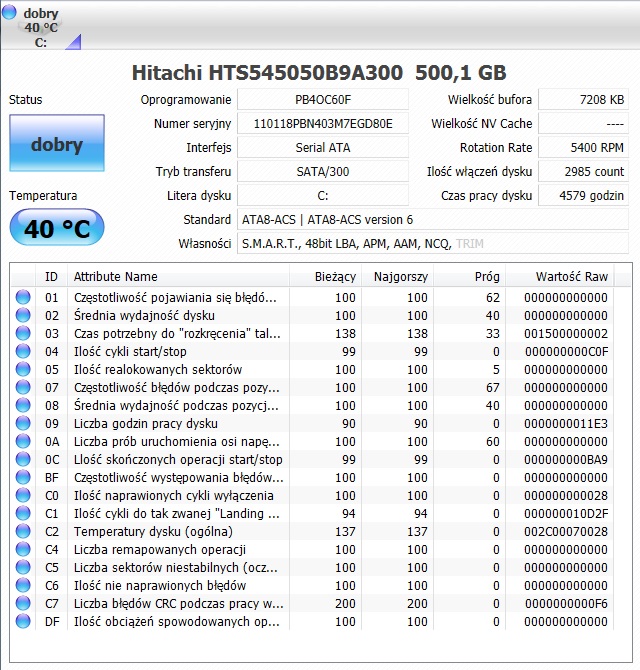Click raw value 0000000011E3
Image resolution: width=640 pixels, height=670 pixels.
tap(566, 423)
